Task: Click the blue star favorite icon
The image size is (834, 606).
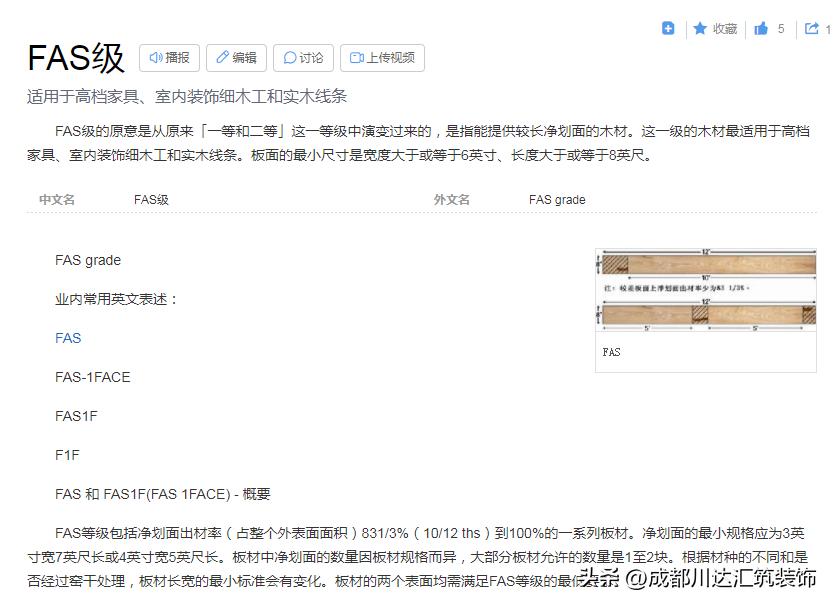Action: 700,28
